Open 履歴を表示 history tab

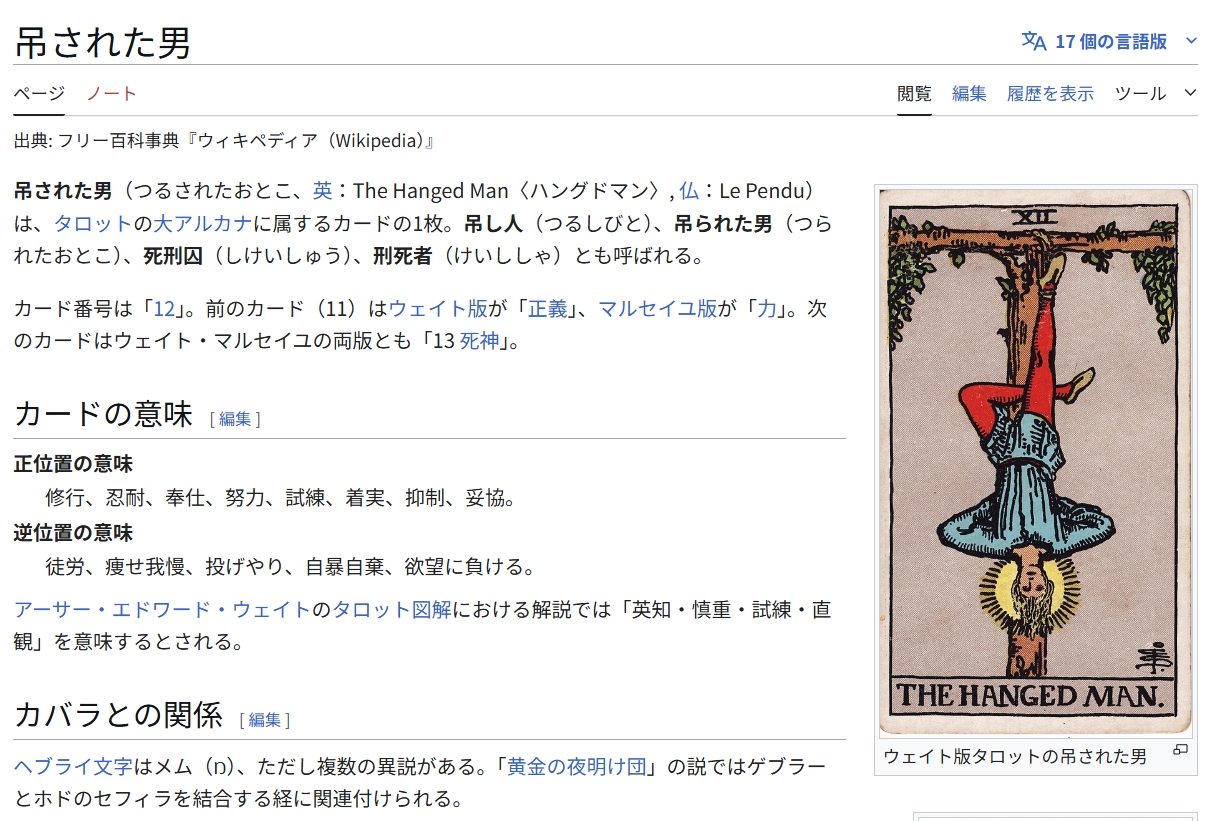pyautogui.click(x=1050, y=93)
